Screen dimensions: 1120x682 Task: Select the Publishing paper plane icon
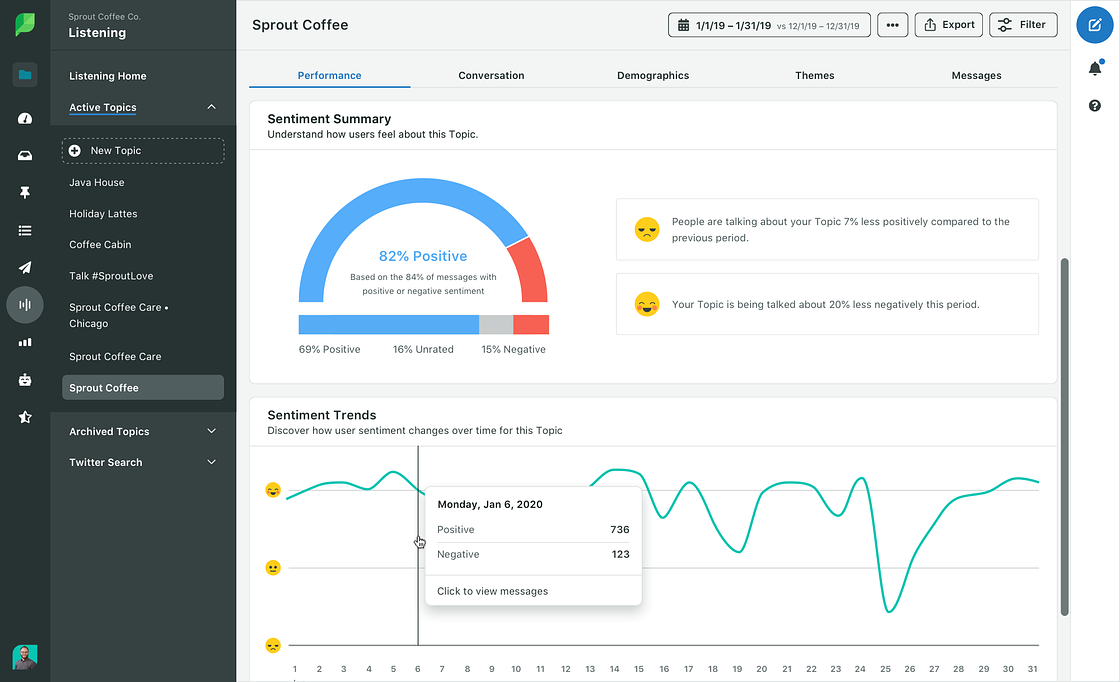tap(24, 267)
